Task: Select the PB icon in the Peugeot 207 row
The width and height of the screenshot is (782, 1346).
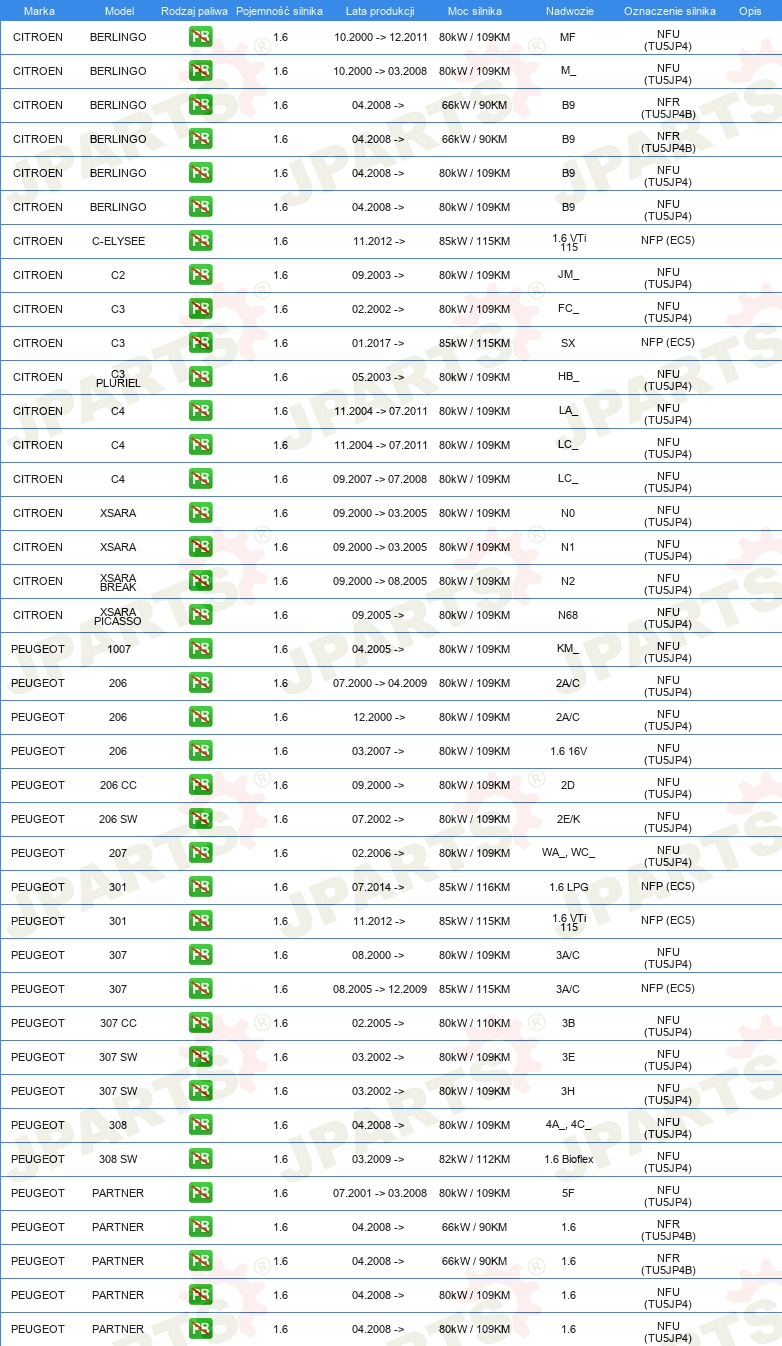Action: tap(200, 853)
